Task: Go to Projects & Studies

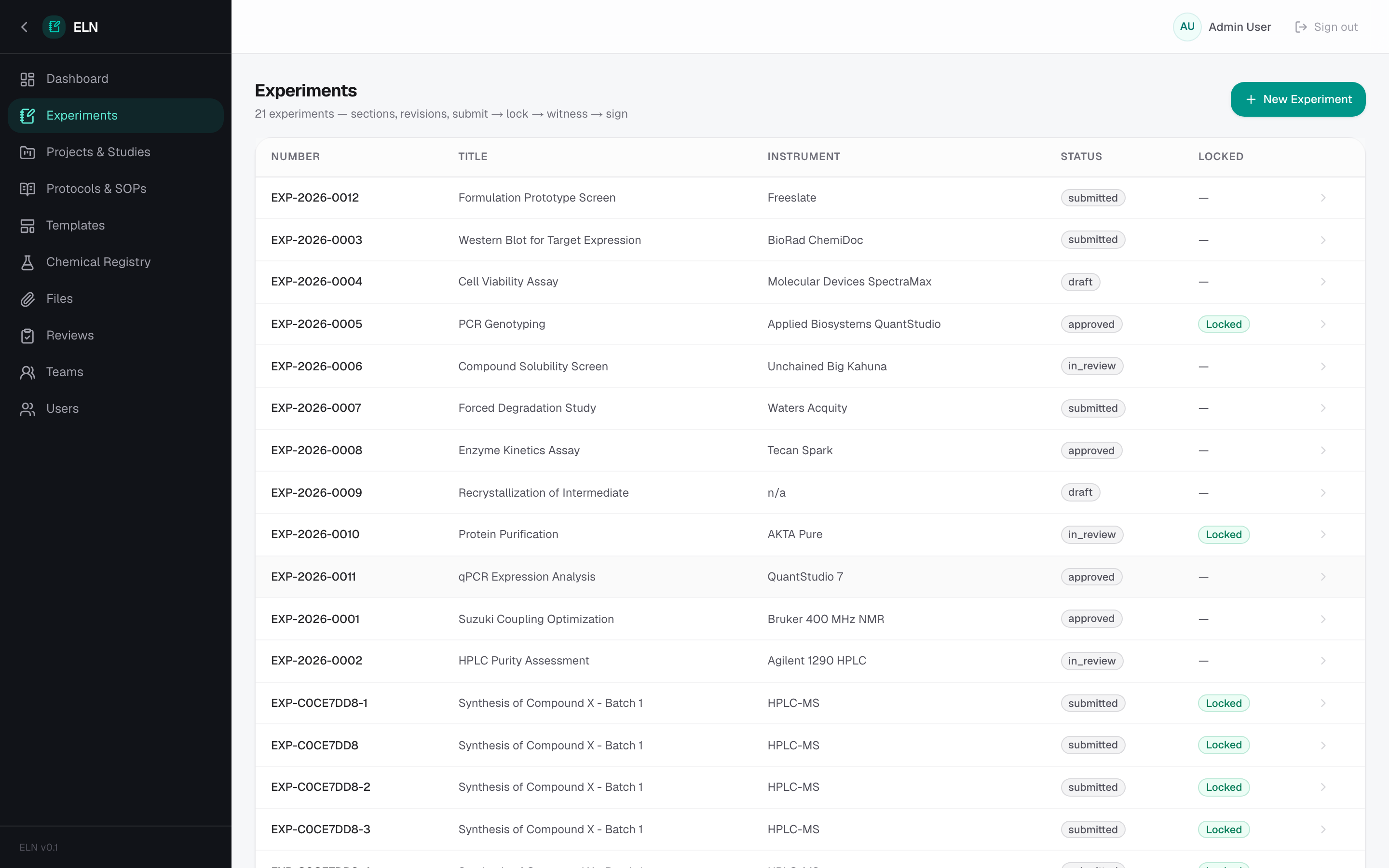Action: coord(115,152)
